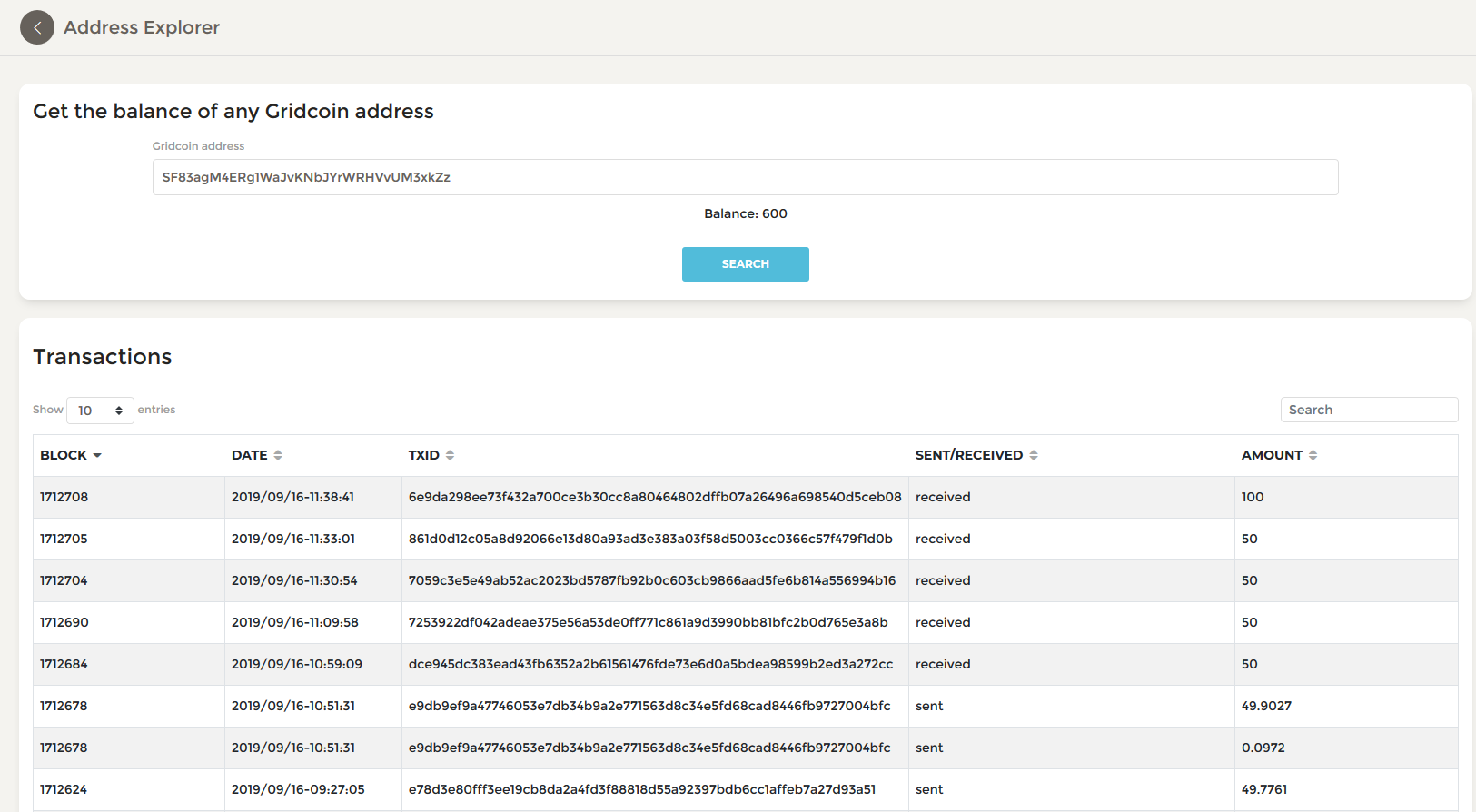The image size is (1476, 812).
Task: Sort by DATE column header
Action: tap(257, 455)
